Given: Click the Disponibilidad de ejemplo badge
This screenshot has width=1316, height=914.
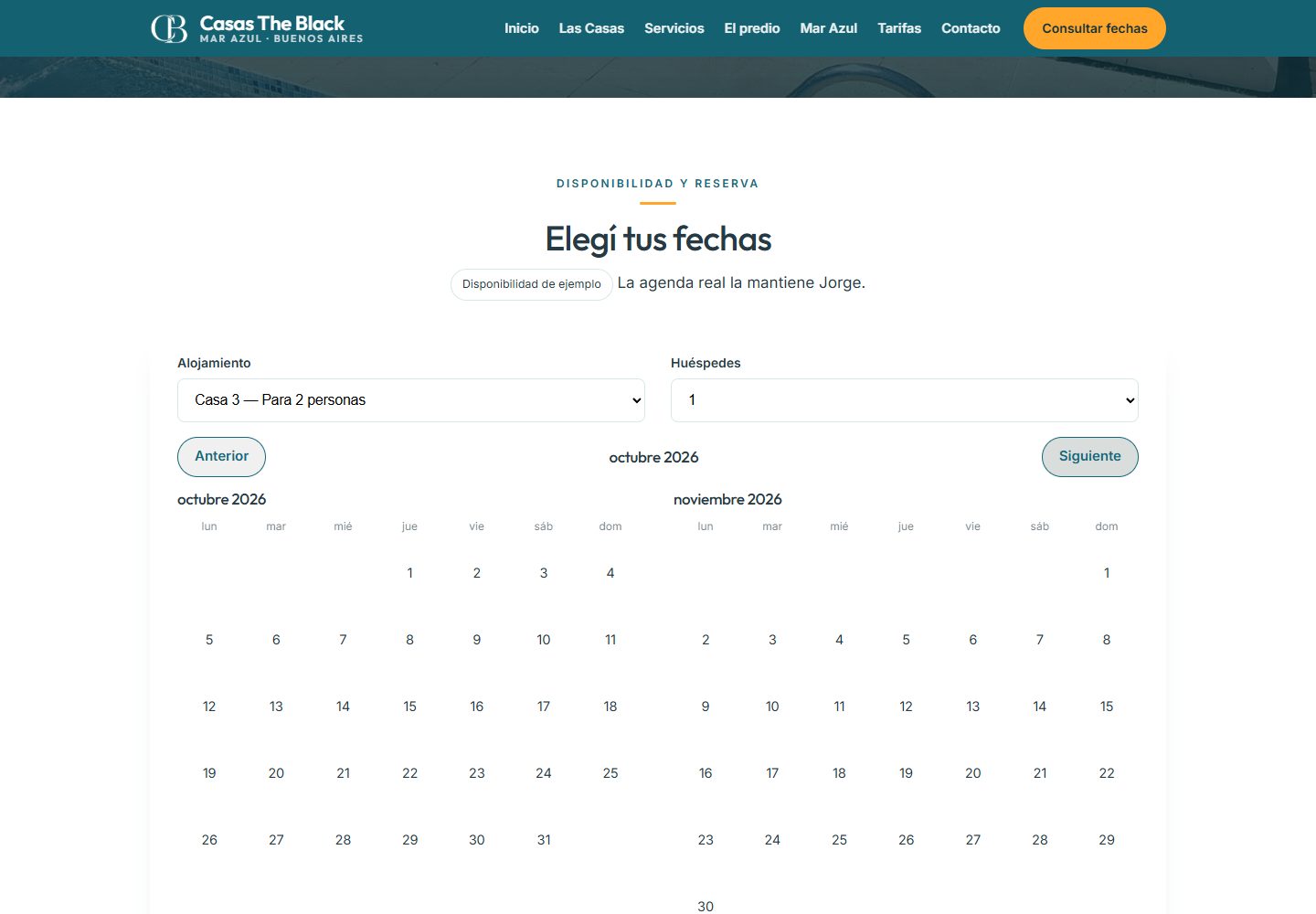Looking at the screenshot, I should (532, 284).
